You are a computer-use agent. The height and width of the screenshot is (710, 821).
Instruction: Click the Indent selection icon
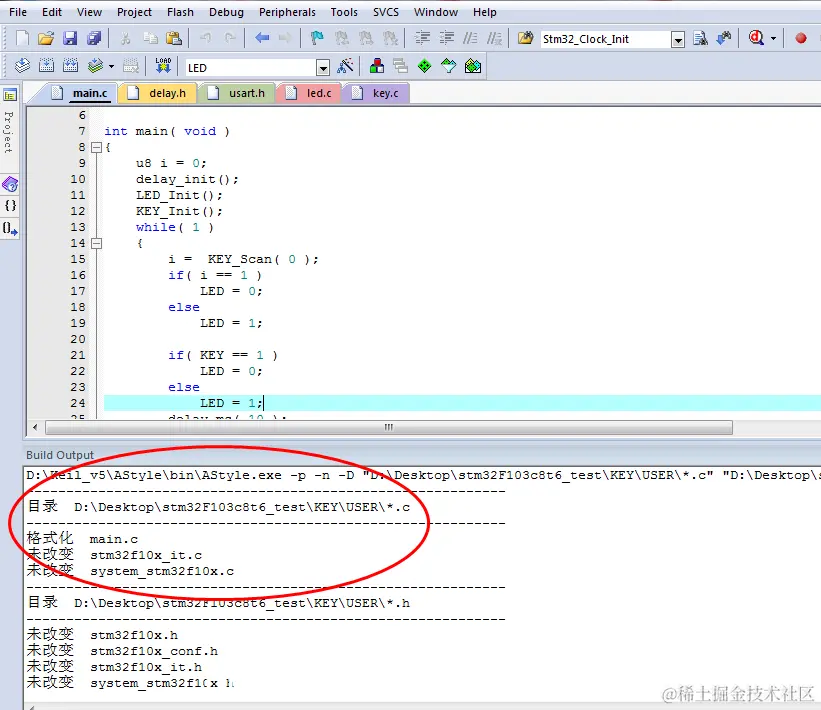422,38
